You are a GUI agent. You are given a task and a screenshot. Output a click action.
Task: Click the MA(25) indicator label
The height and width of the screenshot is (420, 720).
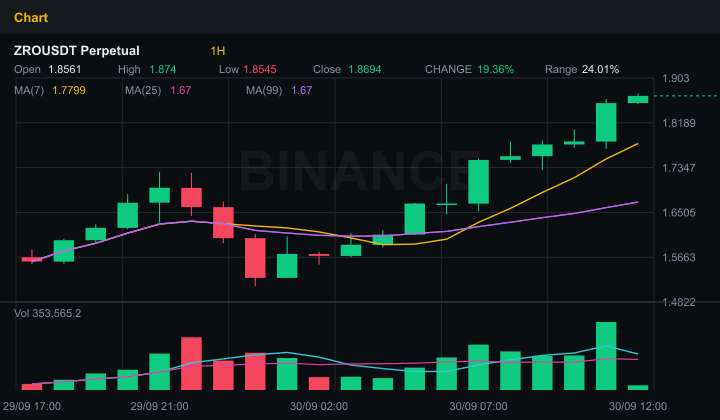tap(143, 90)
